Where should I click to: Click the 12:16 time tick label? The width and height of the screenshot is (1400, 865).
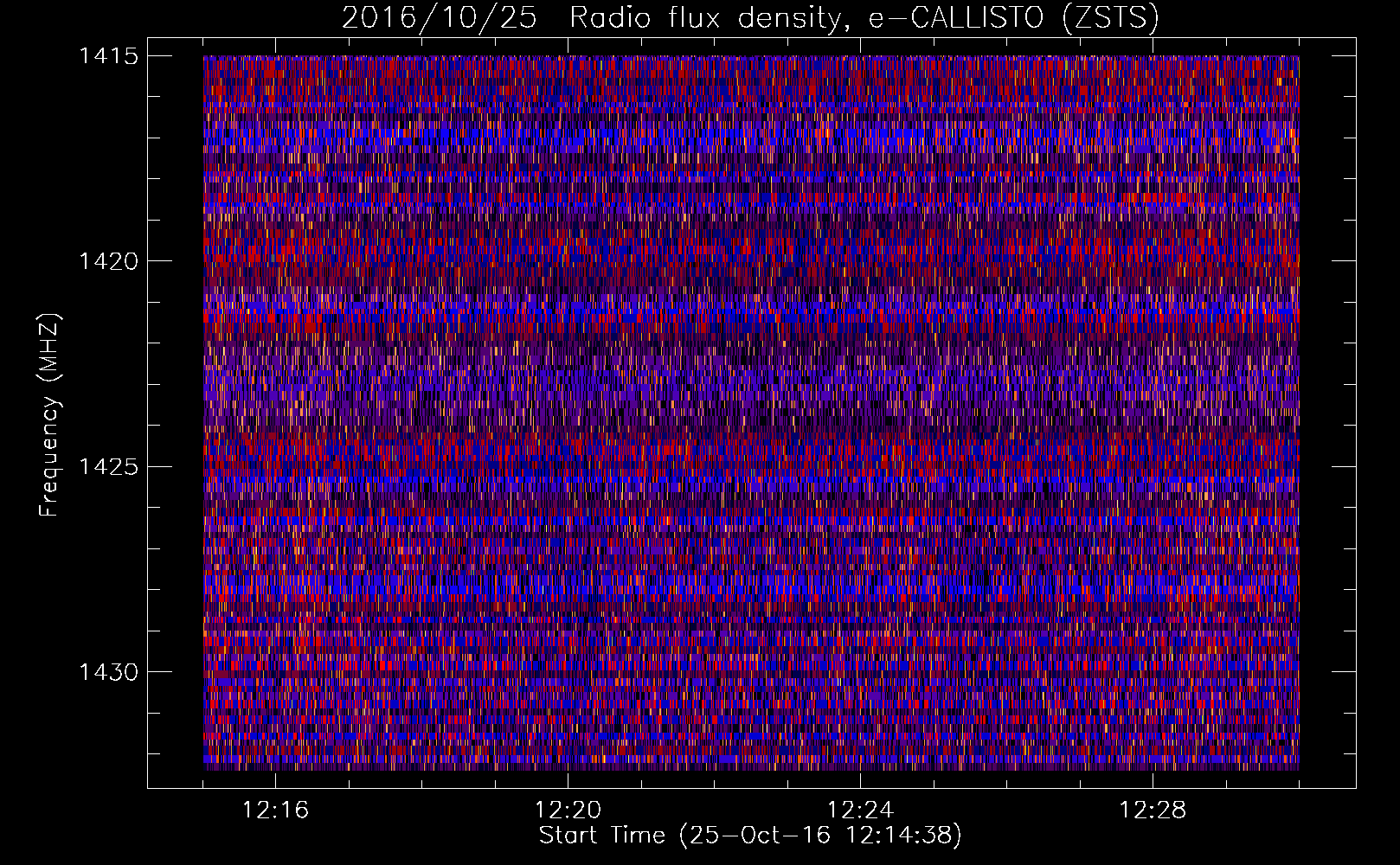pyautogui.click(x=275, y=811)
